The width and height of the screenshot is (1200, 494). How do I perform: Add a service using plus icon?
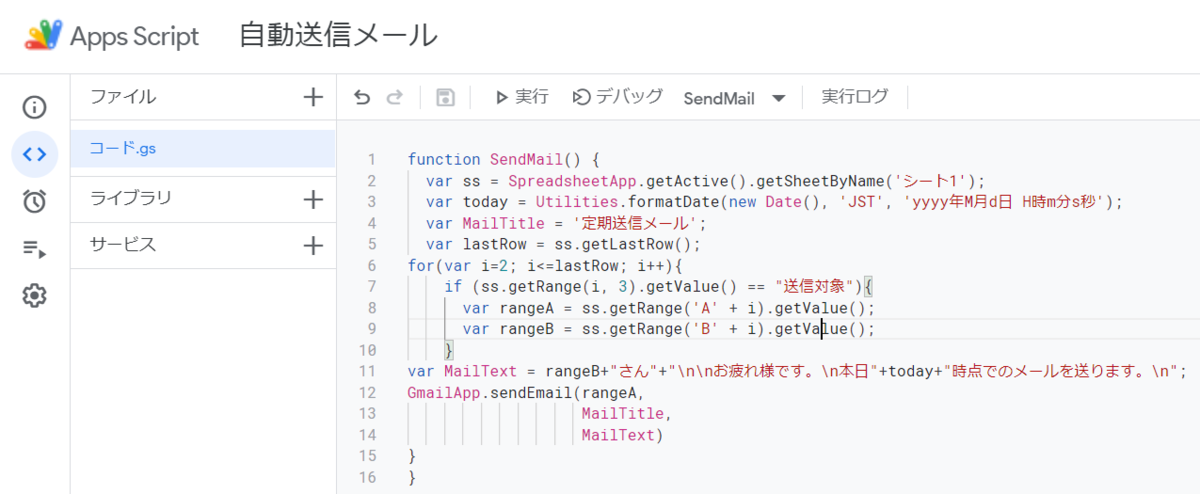point(313,245)
